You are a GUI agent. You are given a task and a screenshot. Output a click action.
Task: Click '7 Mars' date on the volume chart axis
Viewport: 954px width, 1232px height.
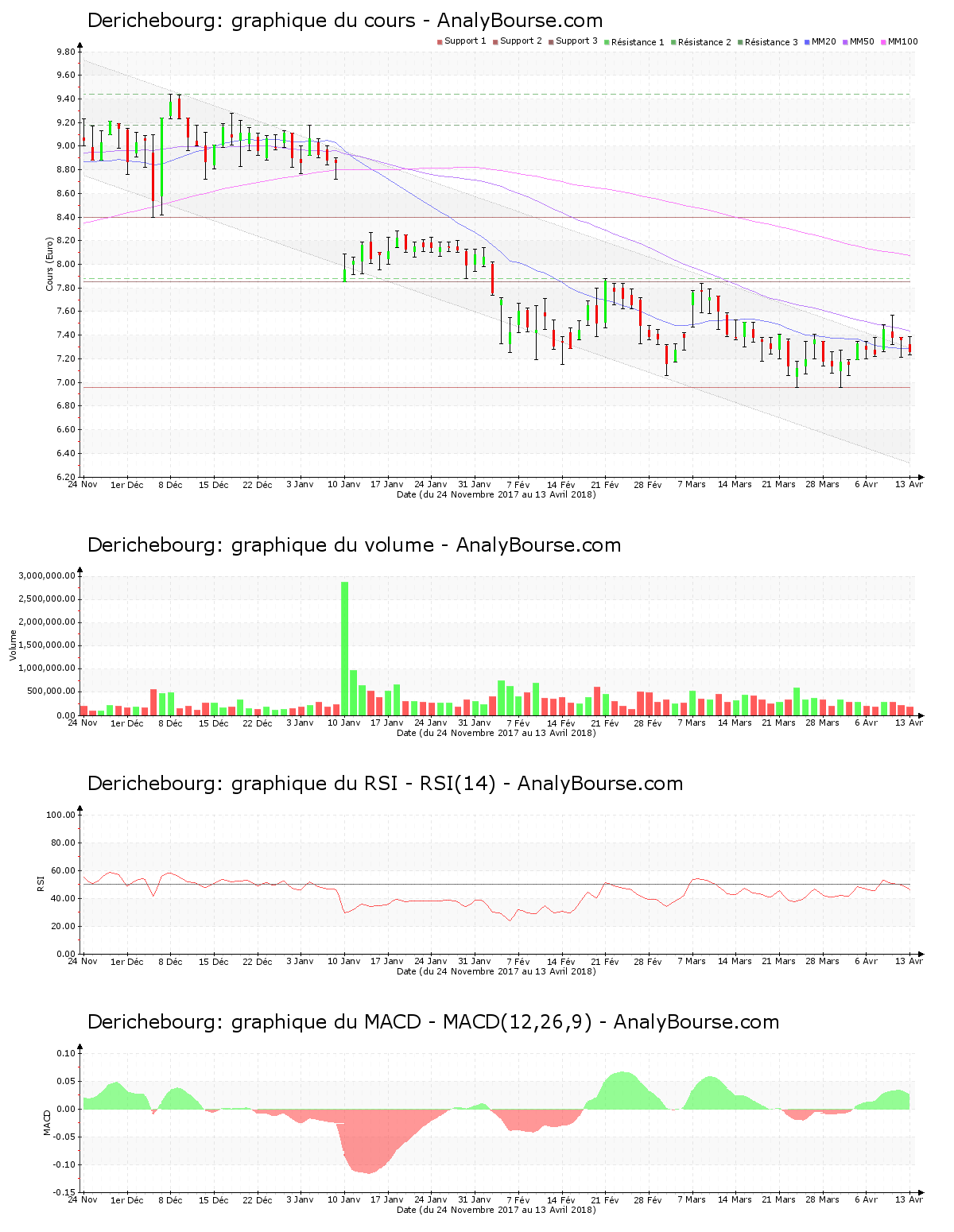click(x=692, y=723)
